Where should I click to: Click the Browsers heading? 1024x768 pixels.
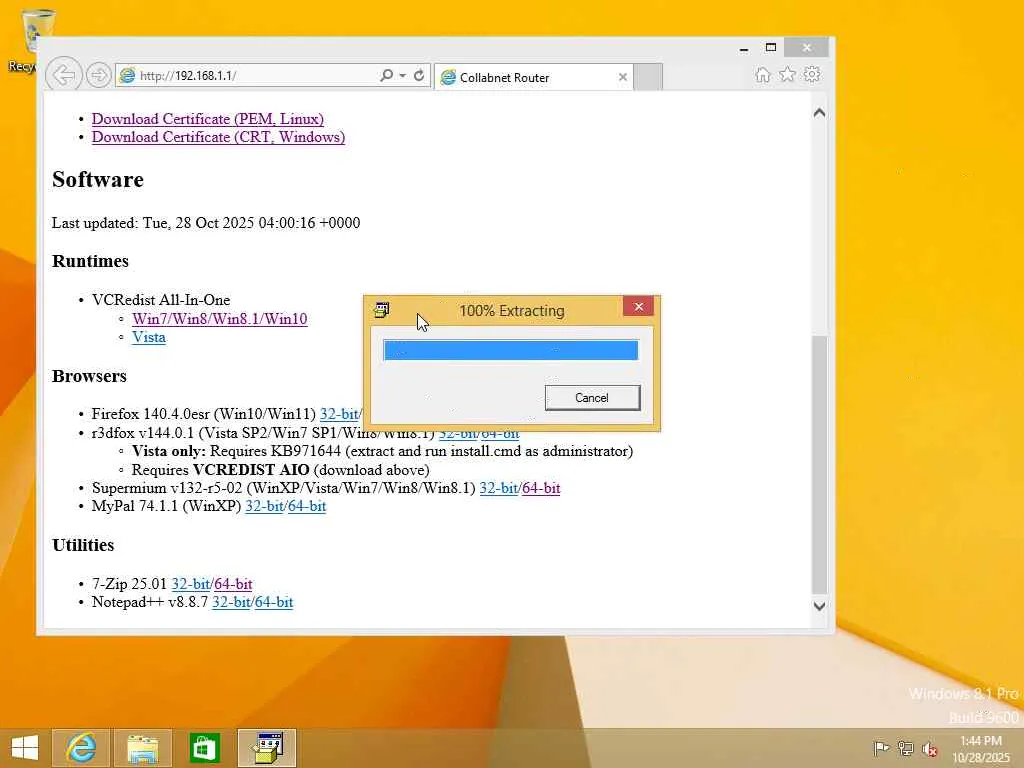coord(89,376)
